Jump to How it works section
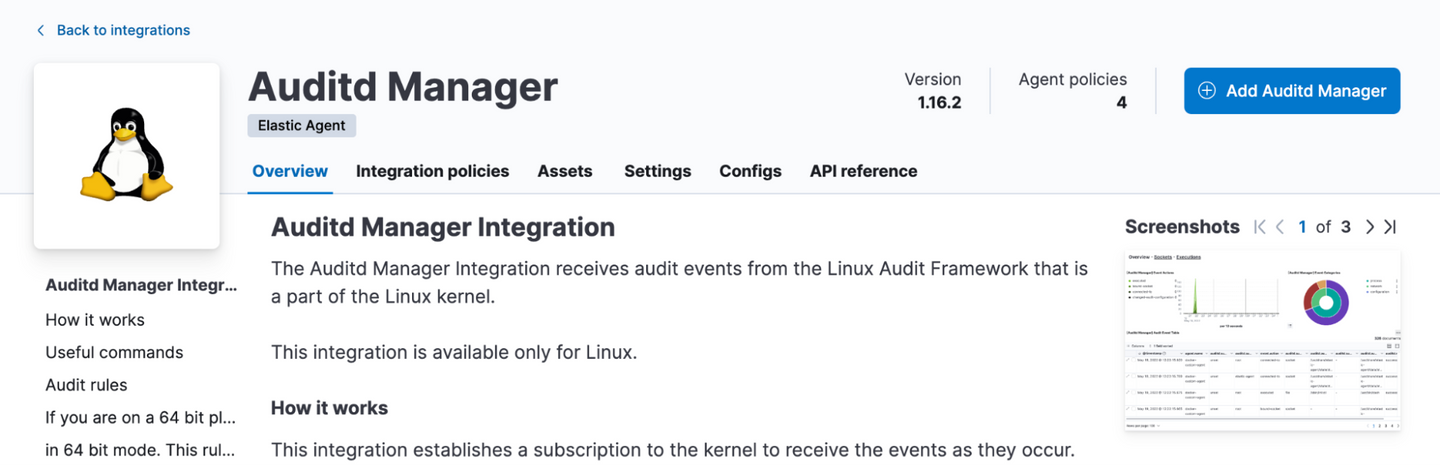This screenshot has height=465, width=1440. 95,320
